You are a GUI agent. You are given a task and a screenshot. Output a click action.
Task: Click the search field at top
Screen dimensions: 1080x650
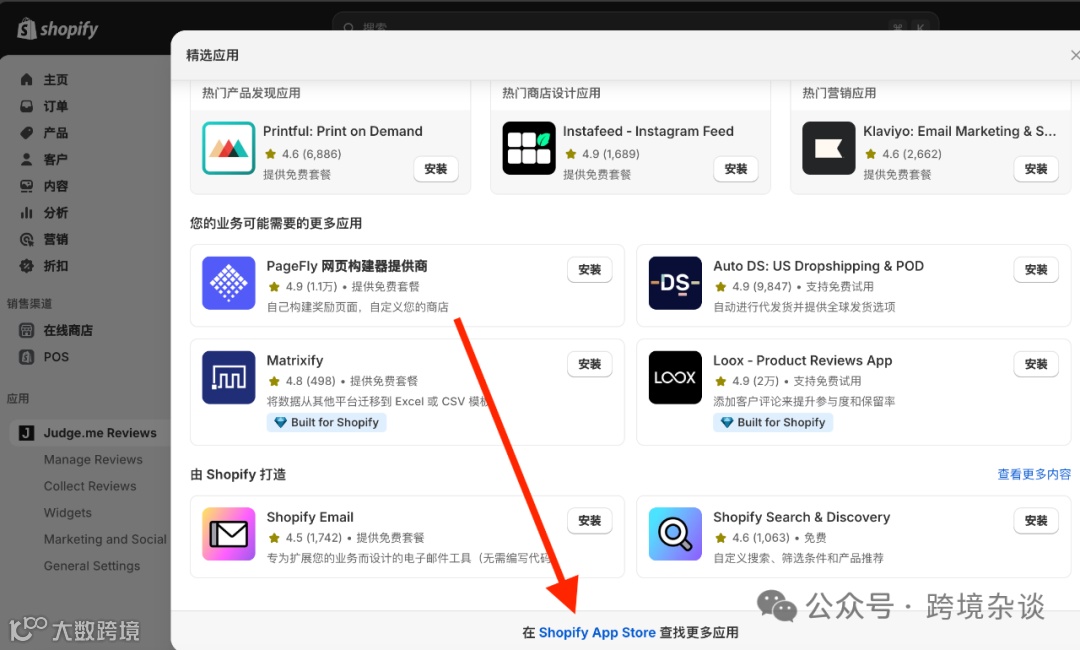point(635,26)
